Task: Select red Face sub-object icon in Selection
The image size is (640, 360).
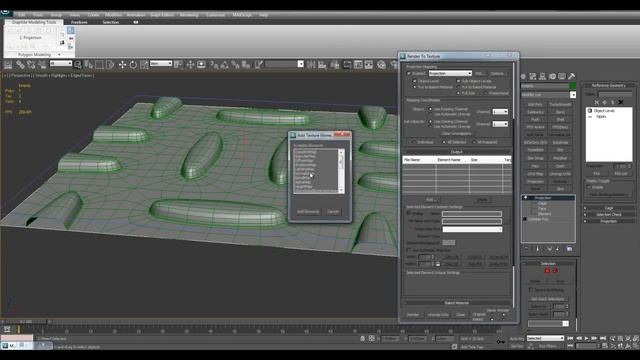Action: [x=547, y=271]
